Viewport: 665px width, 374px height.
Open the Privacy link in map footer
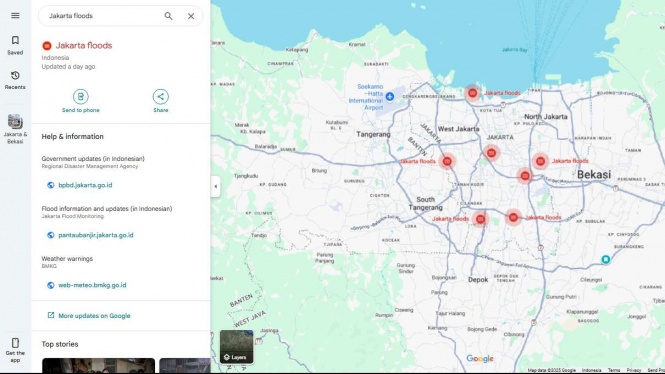(634, 370)
